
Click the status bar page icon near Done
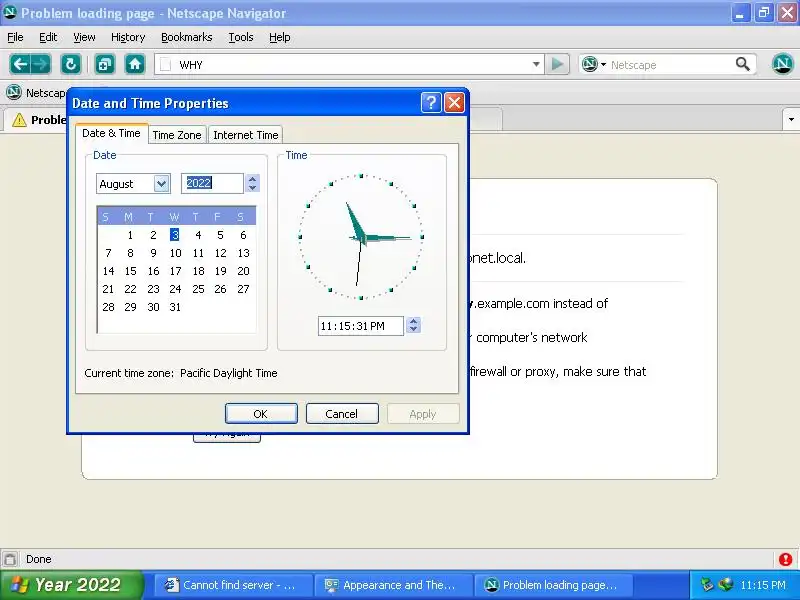(x=10, y=559)
